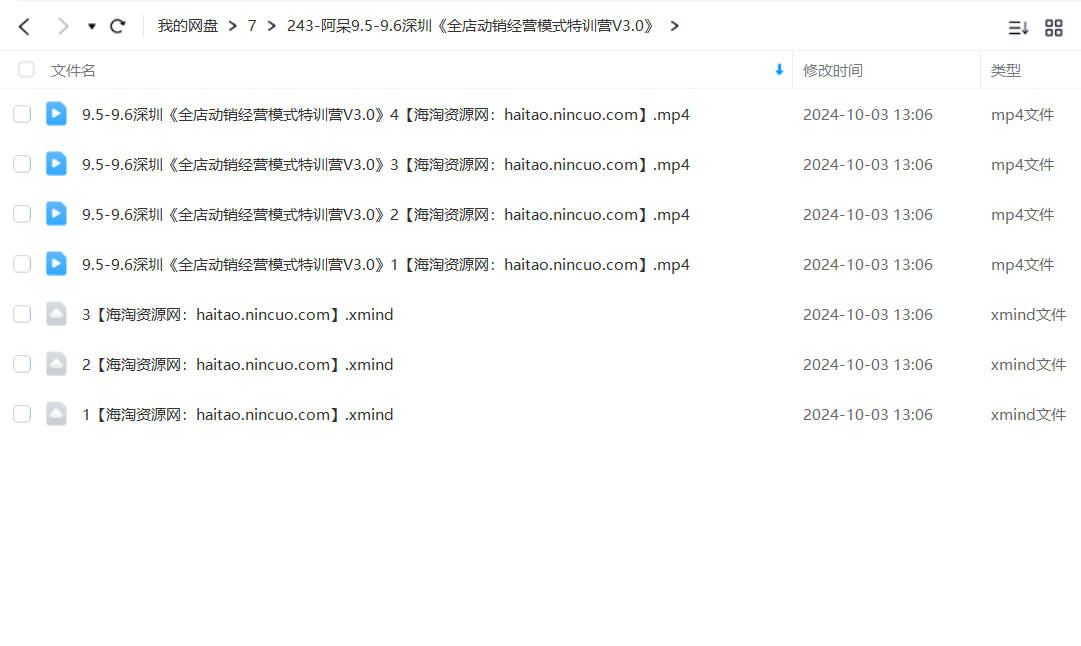The width and height of the screenshot is (1081, 646).
Task: Open the sort order menu icon
Action: [x=1018, y=28]
